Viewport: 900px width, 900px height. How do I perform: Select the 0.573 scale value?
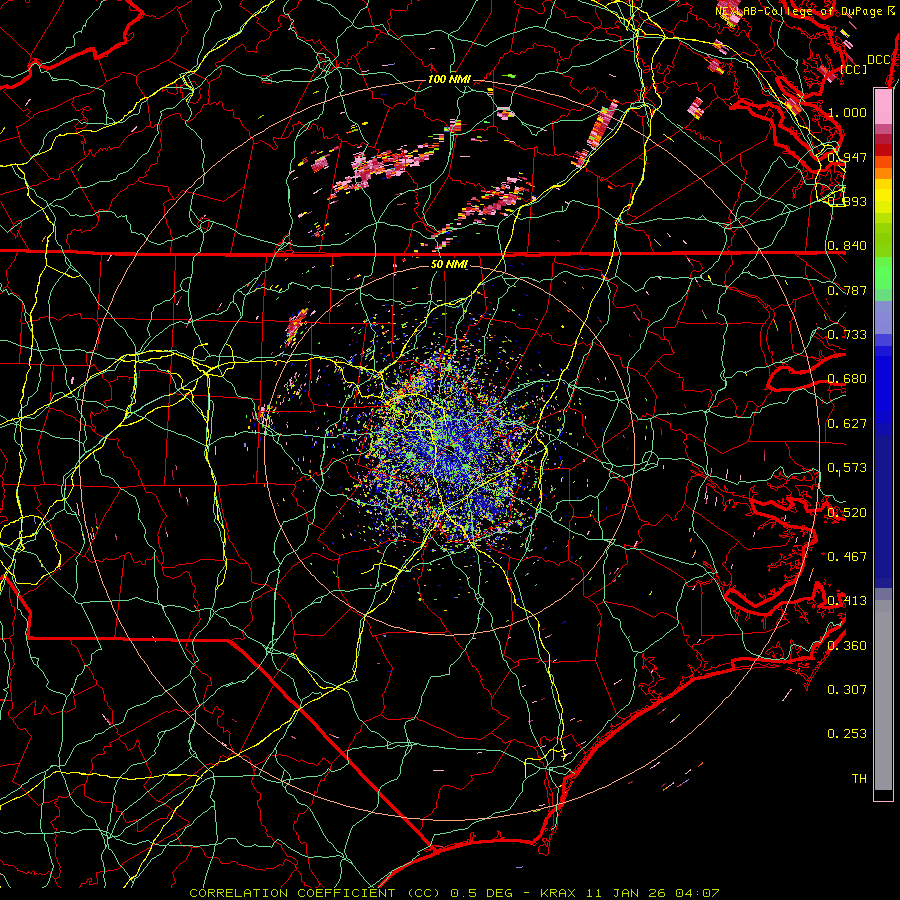point(847,468)
